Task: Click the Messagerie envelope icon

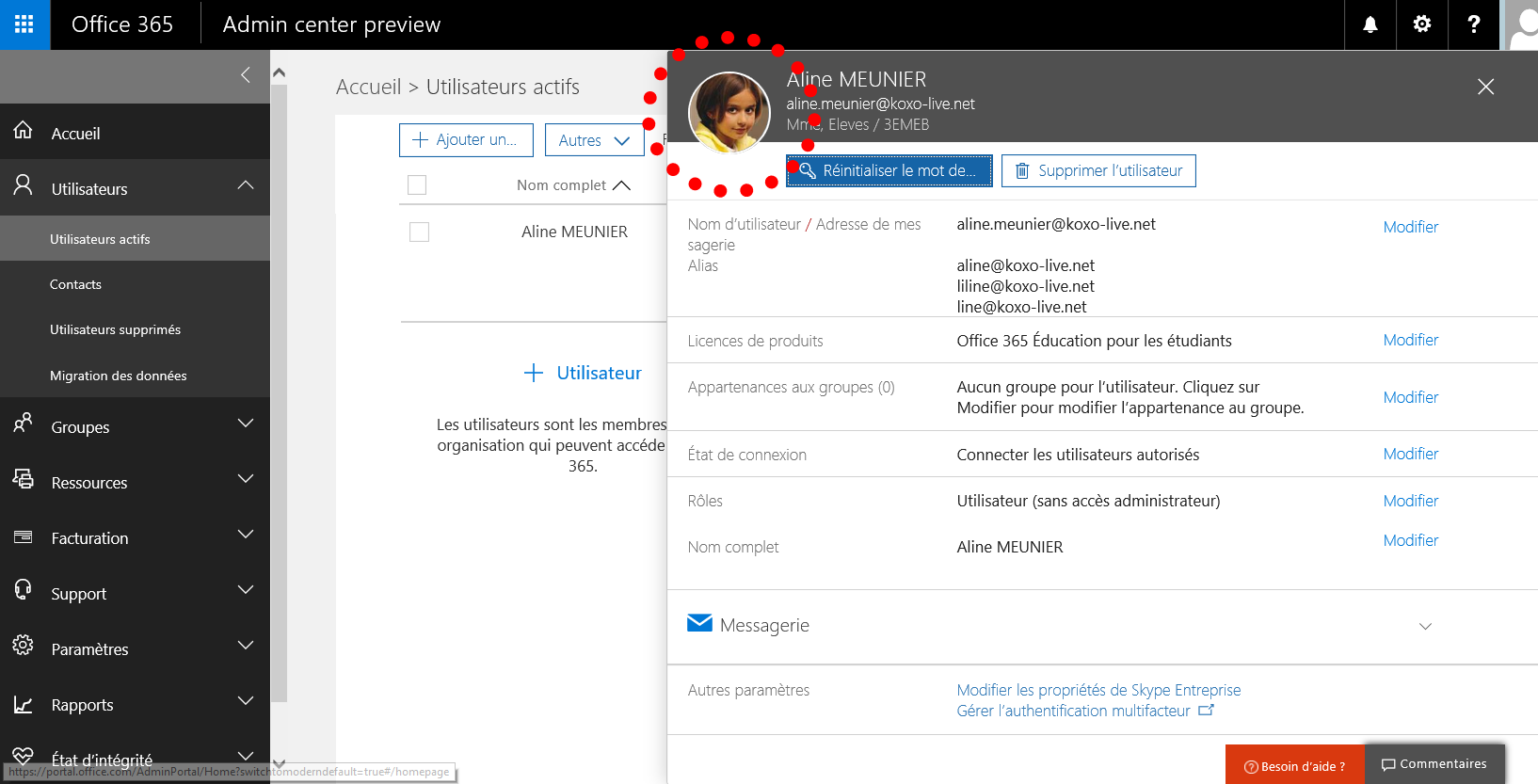Action: pyautogui.click(x=699, y=623)
